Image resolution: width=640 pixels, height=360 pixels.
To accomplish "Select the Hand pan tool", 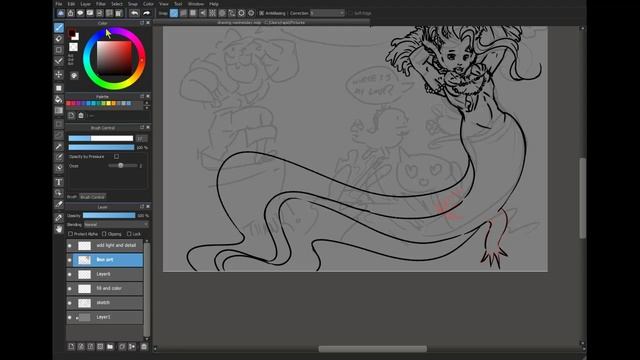I will click(x=59, y=229).
